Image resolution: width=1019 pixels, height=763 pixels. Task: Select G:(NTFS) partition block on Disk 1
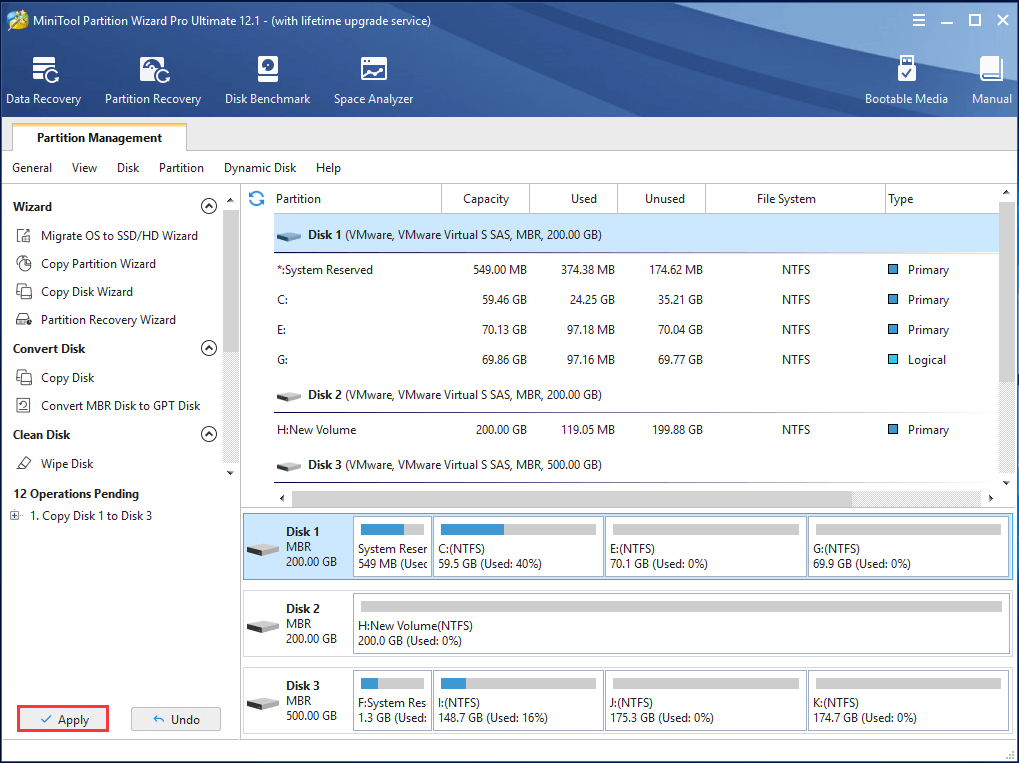[908, 547]
